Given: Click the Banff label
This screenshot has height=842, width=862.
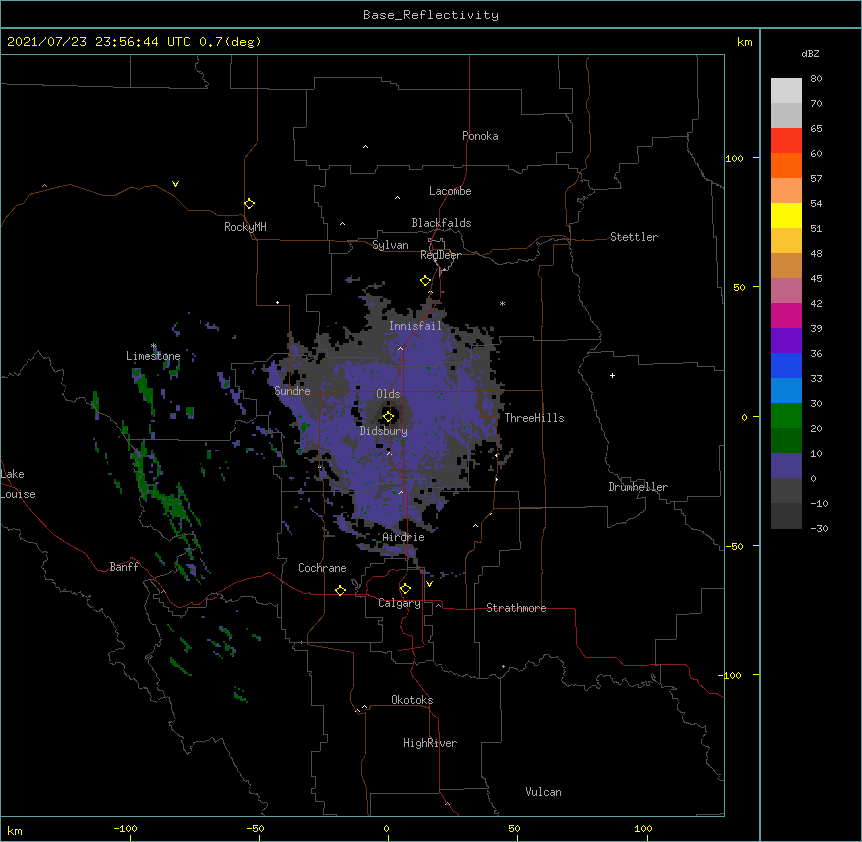Looking at the screenshot, I should (x=124, y=567).
